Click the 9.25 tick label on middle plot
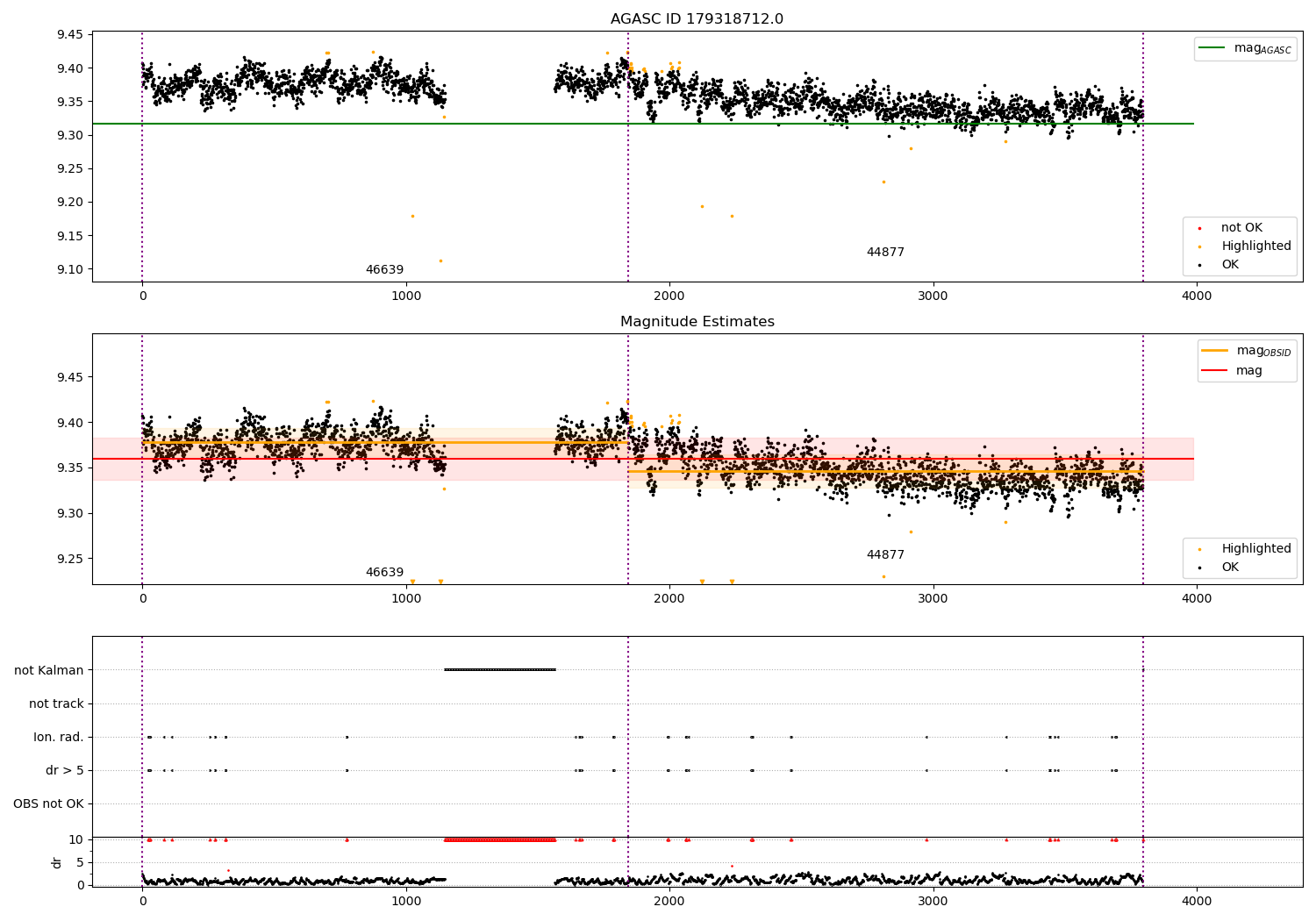This screenshot has width=1316, height=921. tap(70, 559)
